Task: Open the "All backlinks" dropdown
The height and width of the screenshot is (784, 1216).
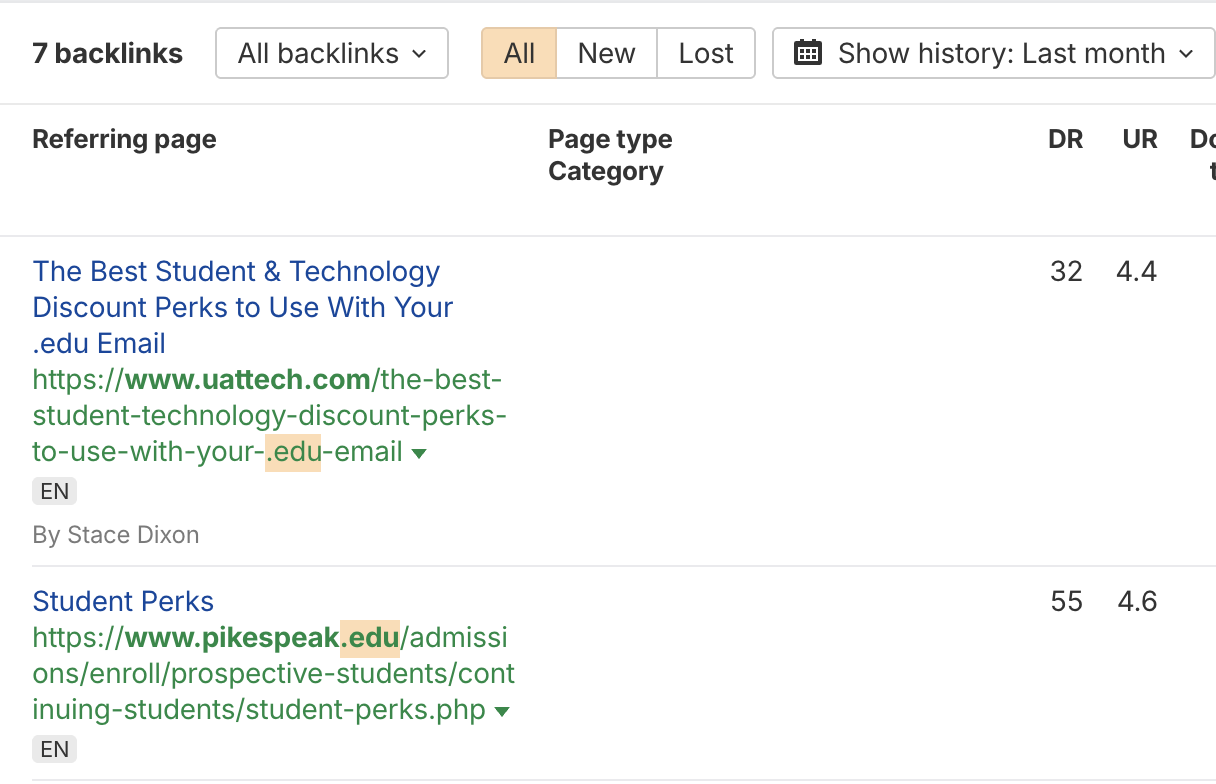Action: 332,53
